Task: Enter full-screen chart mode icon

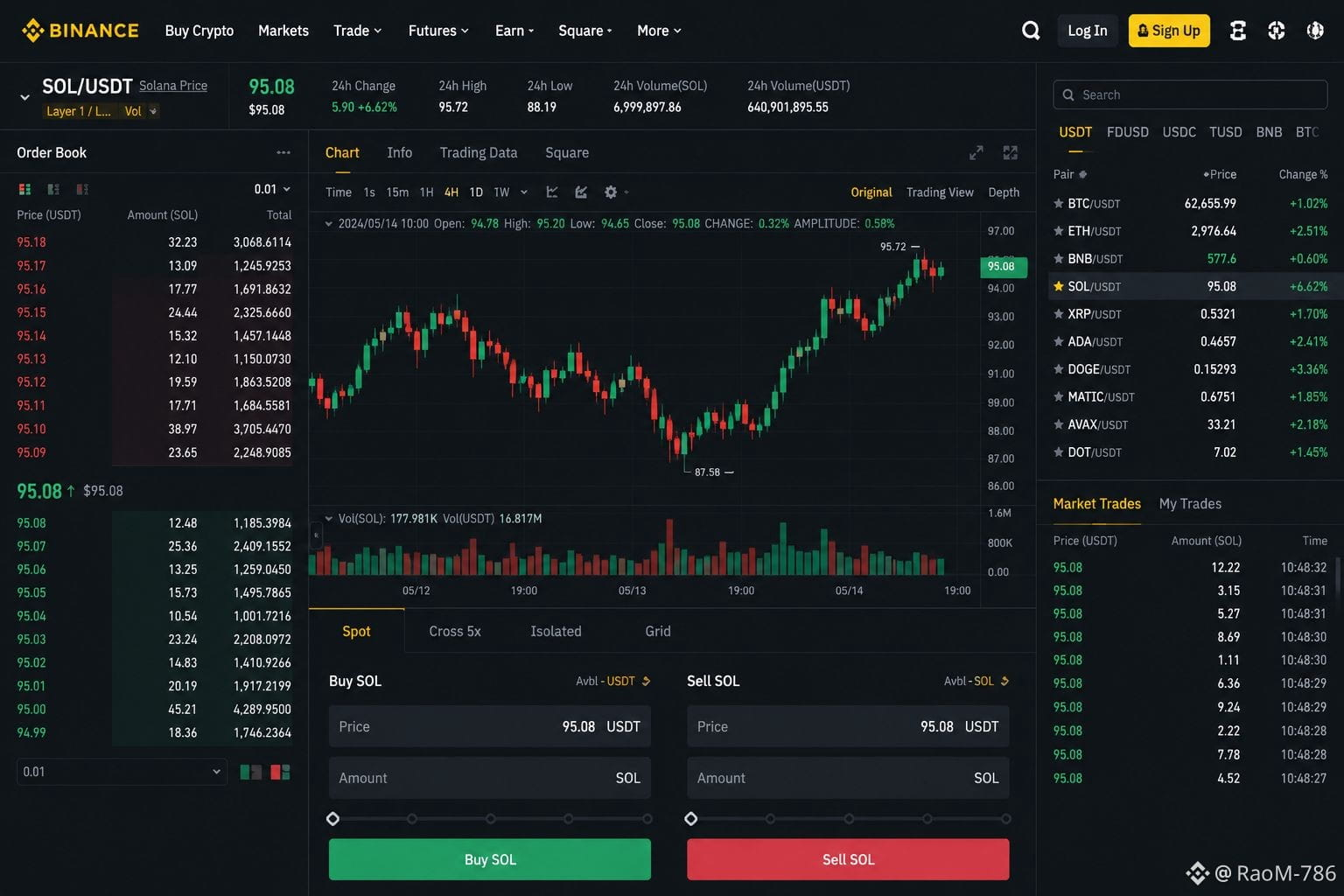Action: pos(1010,152)
